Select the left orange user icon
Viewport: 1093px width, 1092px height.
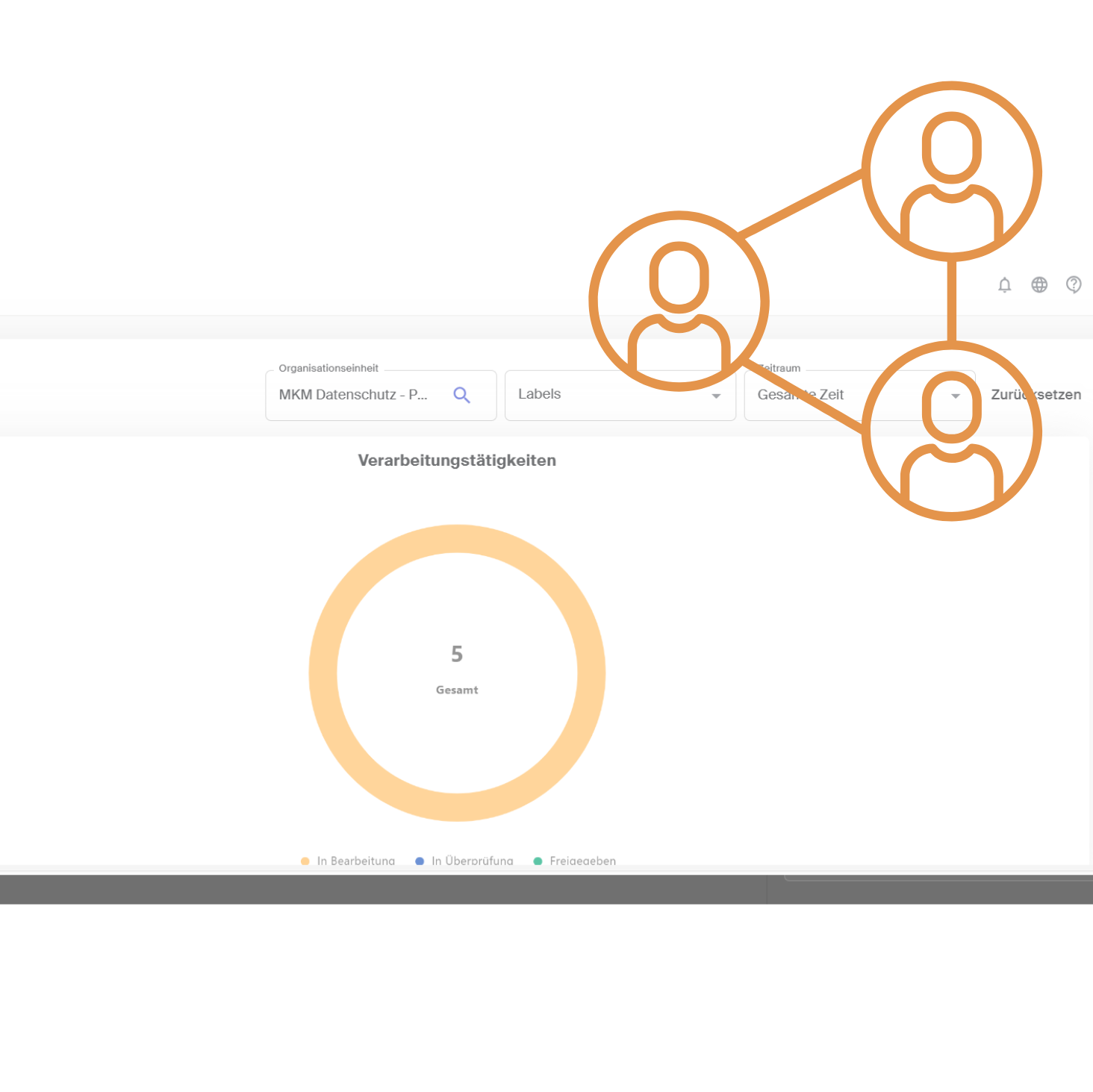[679, 301]
